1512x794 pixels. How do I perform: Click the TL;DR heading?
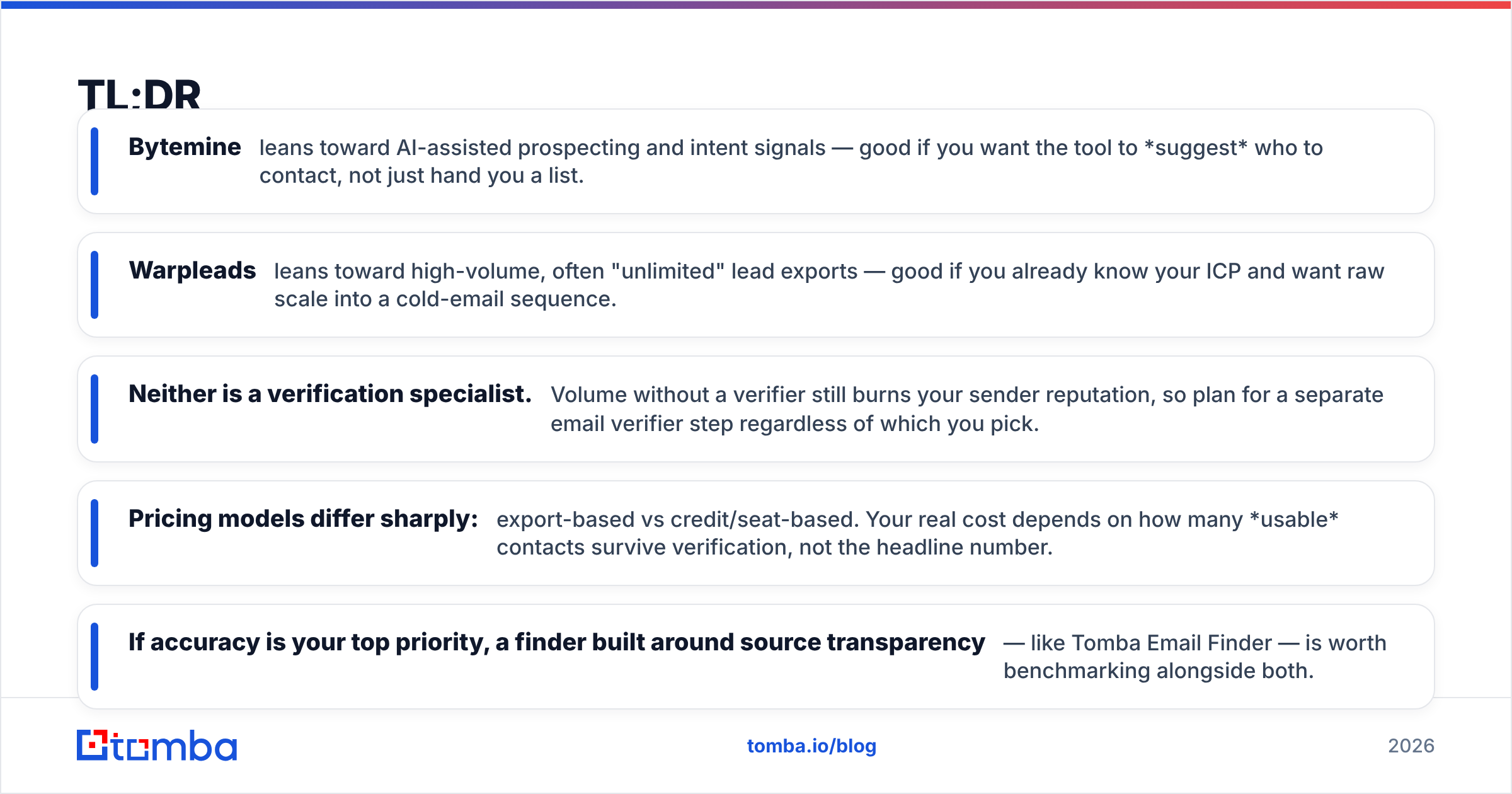coord(139,95)
